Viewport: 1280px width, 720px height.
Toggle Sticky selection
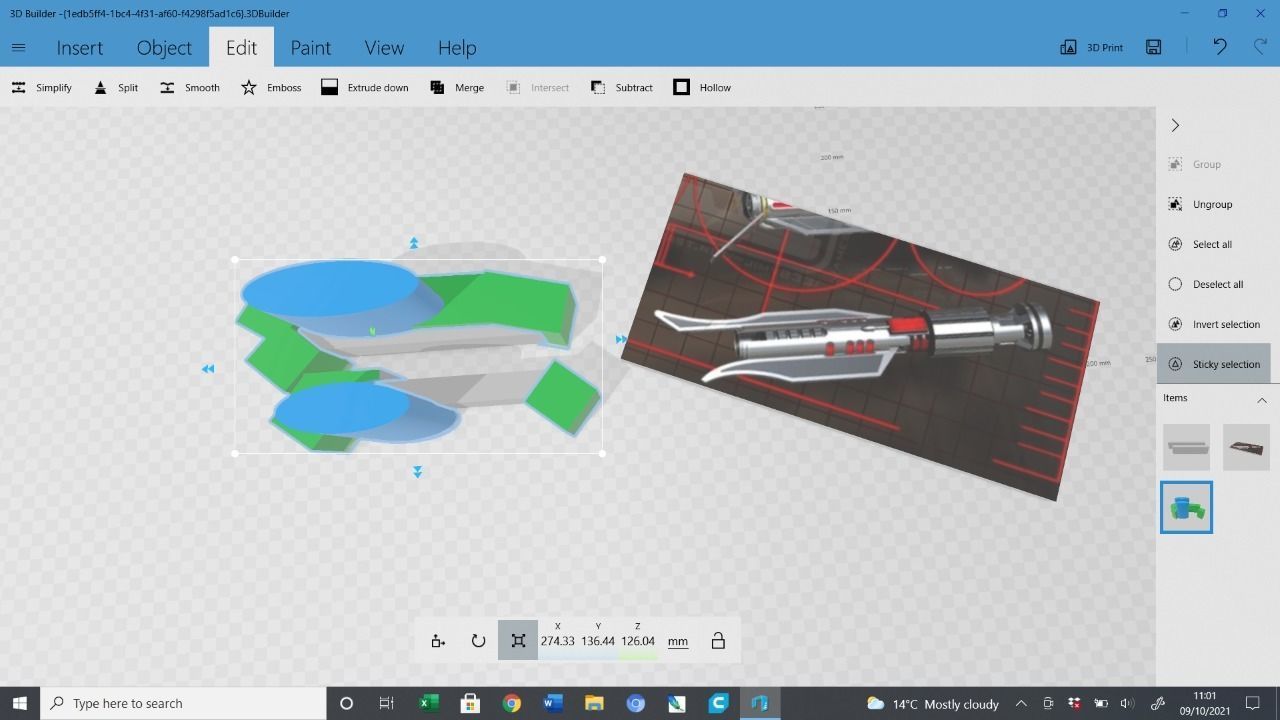point(1213,364)
